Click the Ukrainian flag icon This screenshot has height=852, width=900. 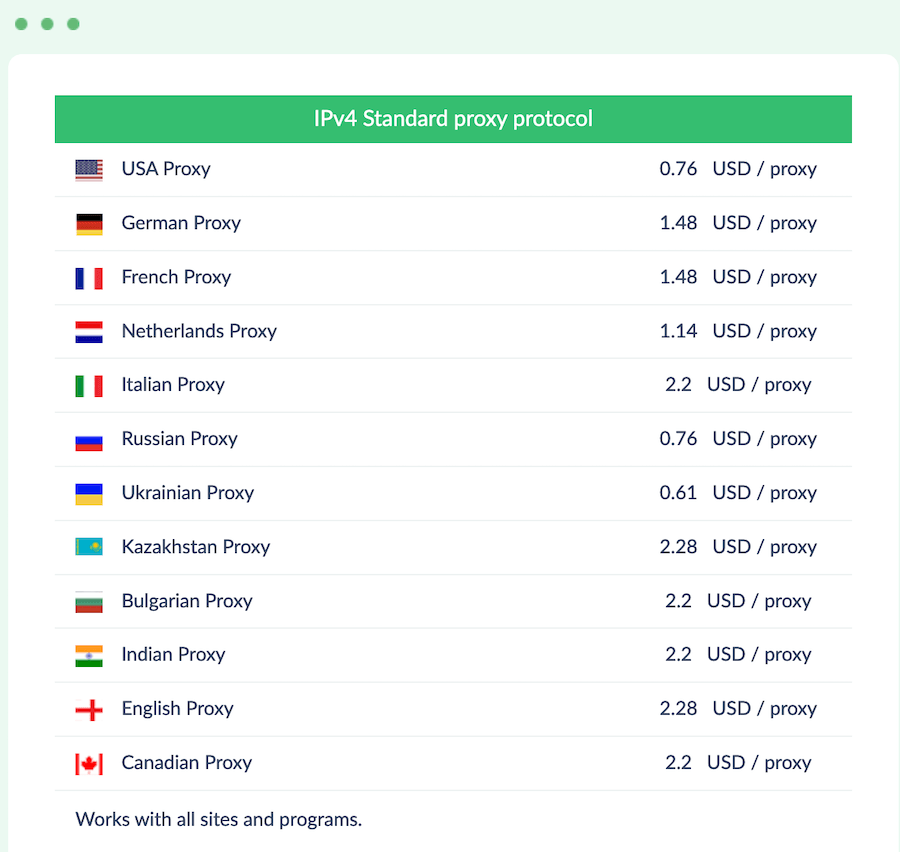(x=89, y=494)
